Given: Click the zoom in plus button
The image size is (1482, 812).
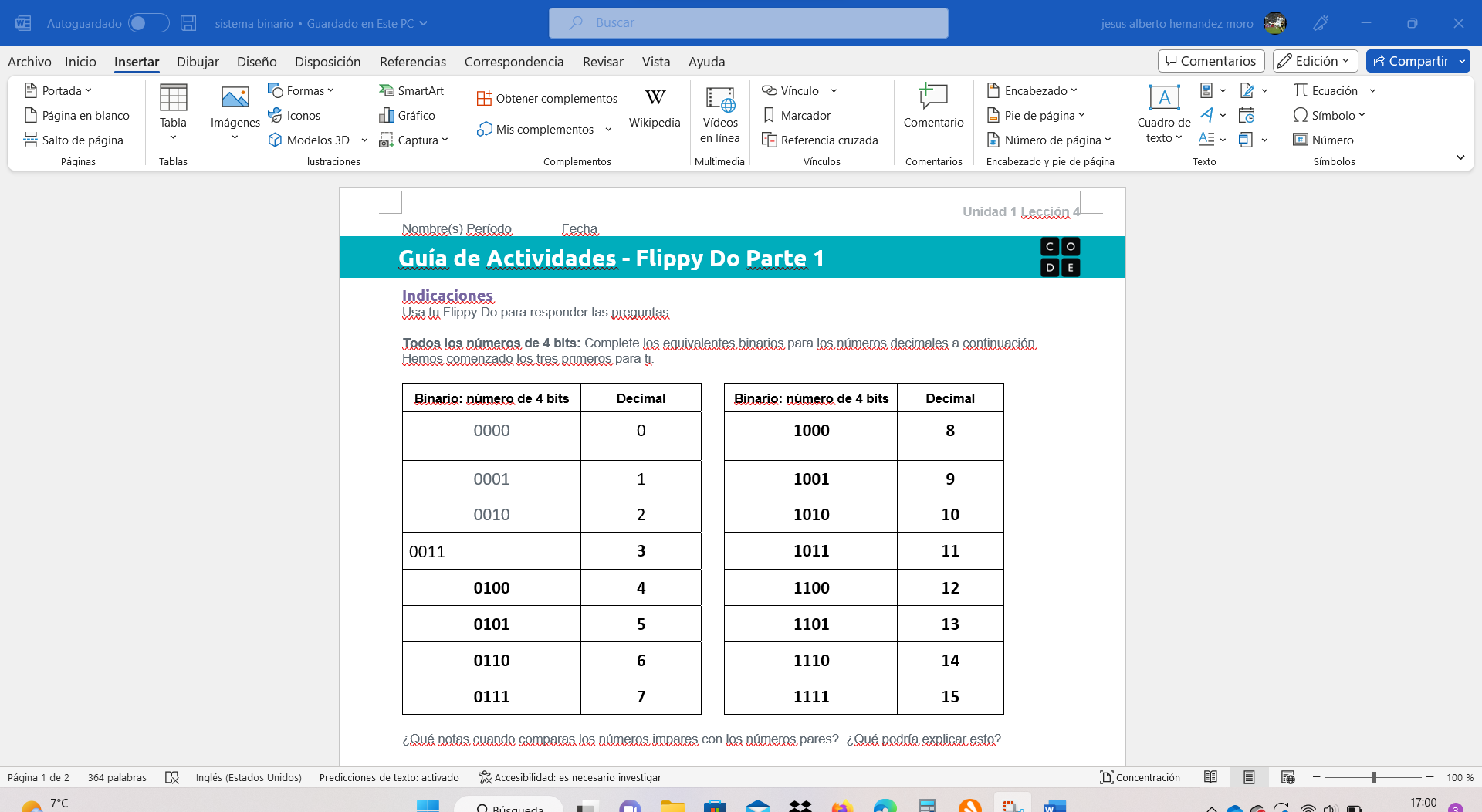Looking at the screenshot, I should coord(1430,777).
